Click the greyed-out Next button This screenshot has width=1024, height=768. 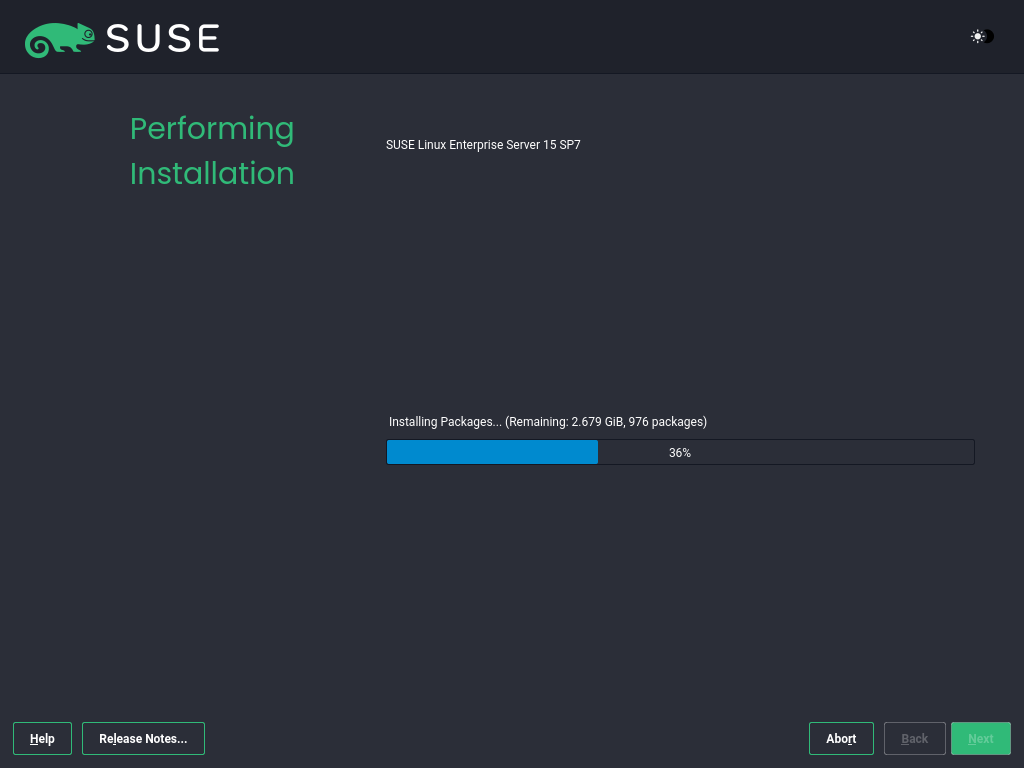[x=980, y=738]
